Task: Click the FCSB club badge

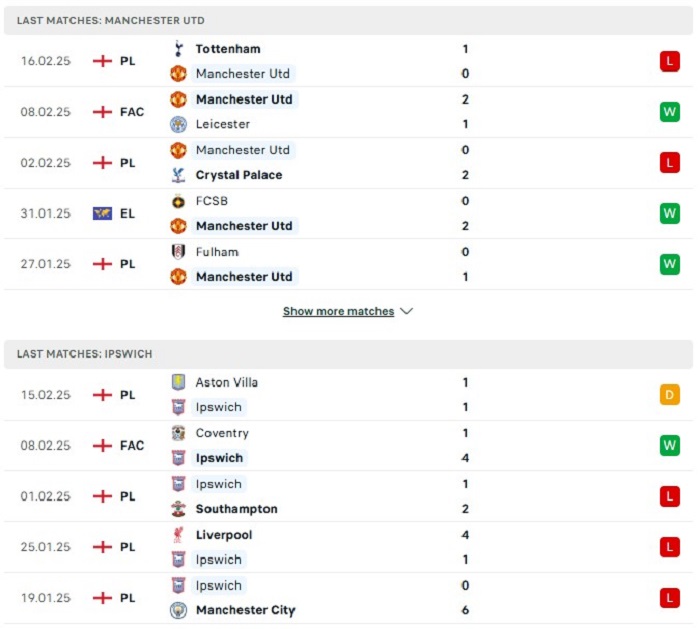Action: click(179, 201)
